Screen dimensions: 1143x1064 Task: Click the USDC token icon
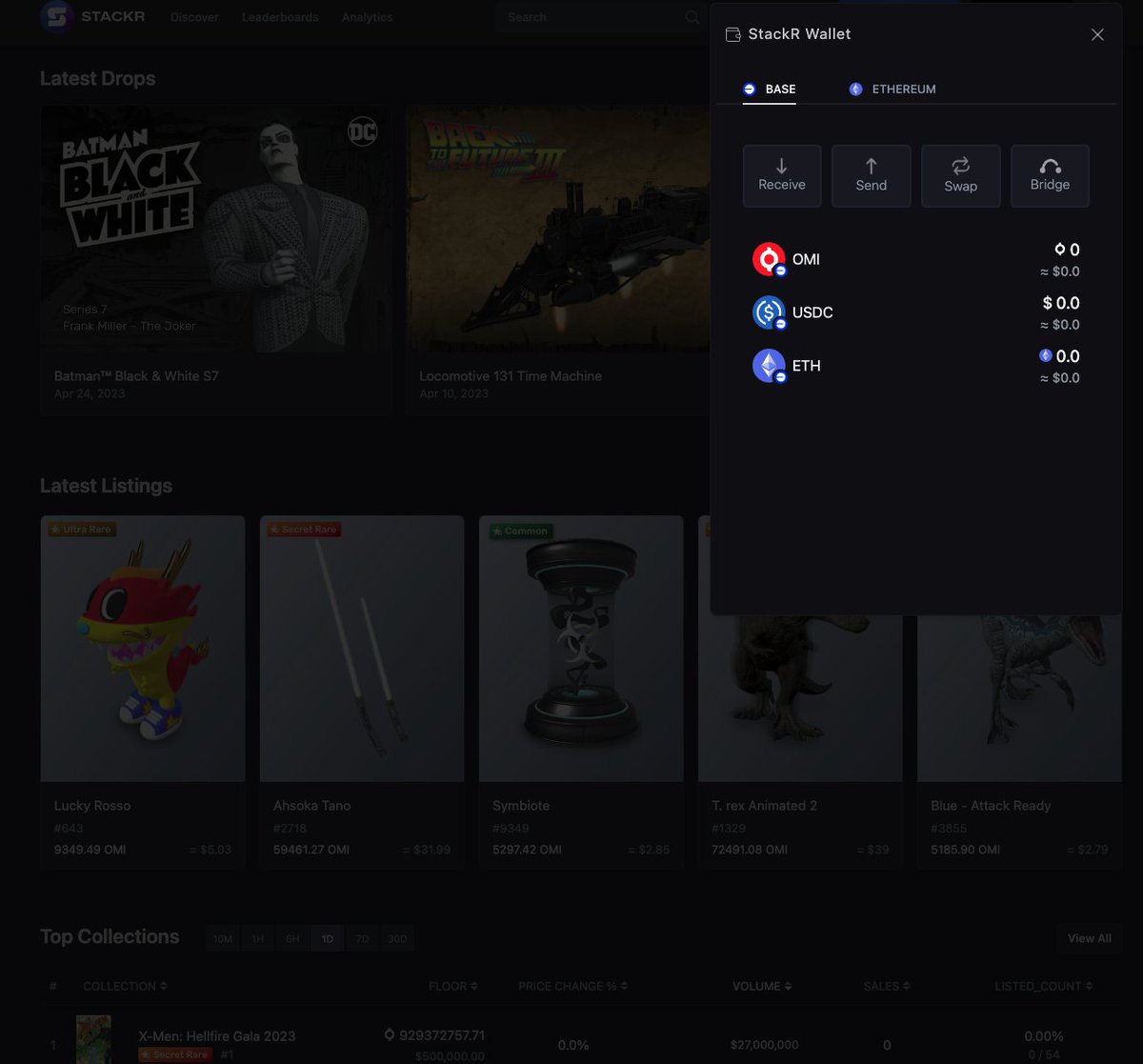point(769,312)
